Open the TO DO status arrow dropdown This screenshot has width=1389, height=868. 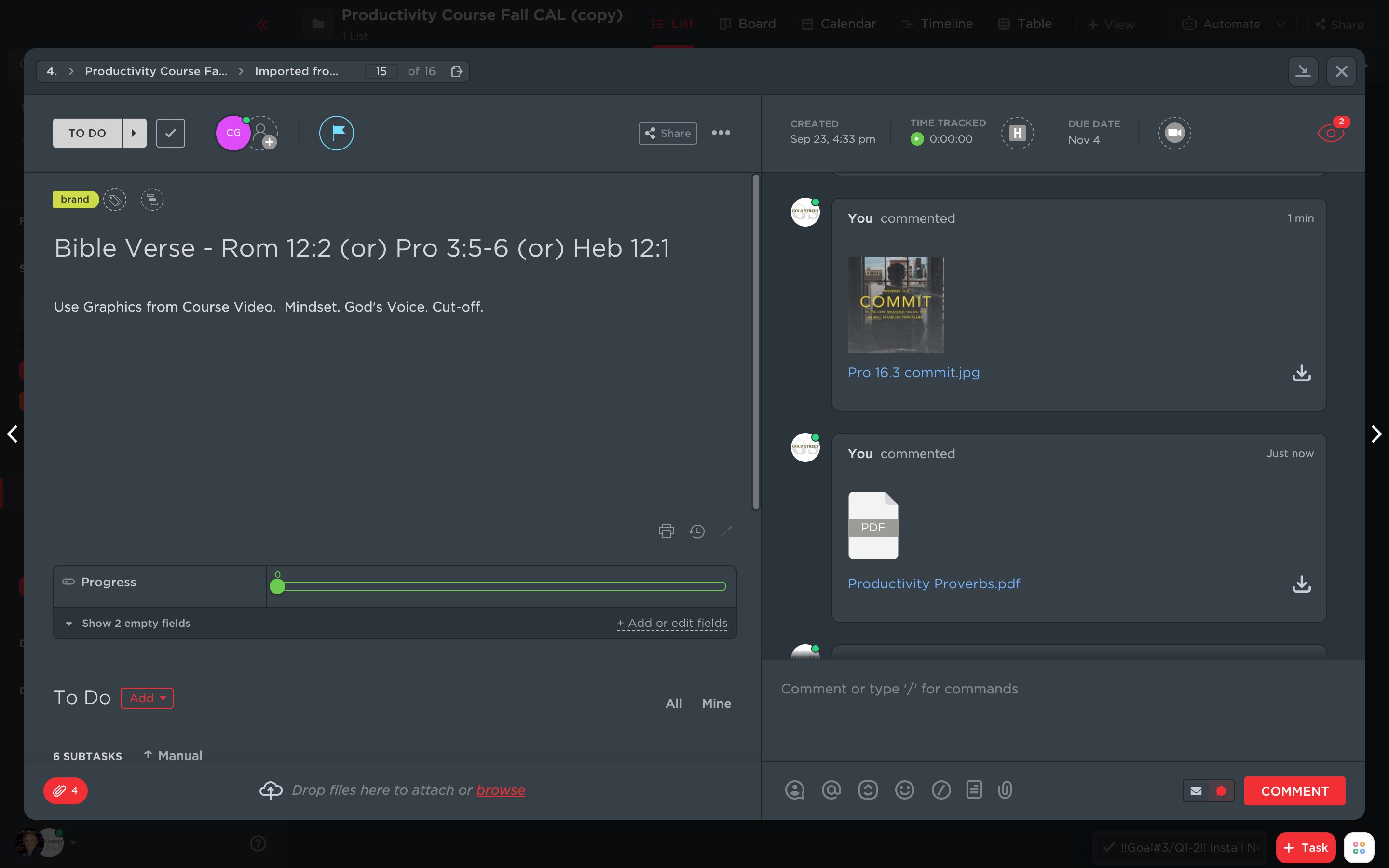pos(134,133)
